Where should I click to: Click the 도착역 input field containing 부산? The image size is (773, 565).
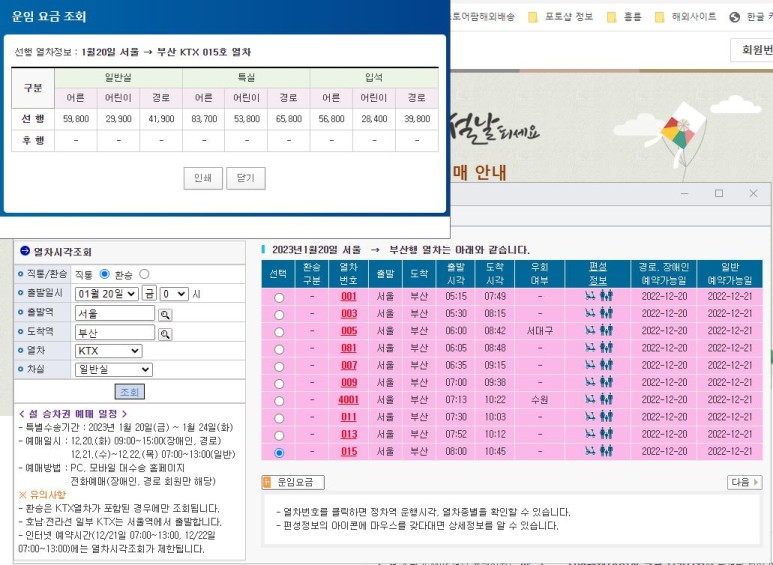(x=115, y=332)
